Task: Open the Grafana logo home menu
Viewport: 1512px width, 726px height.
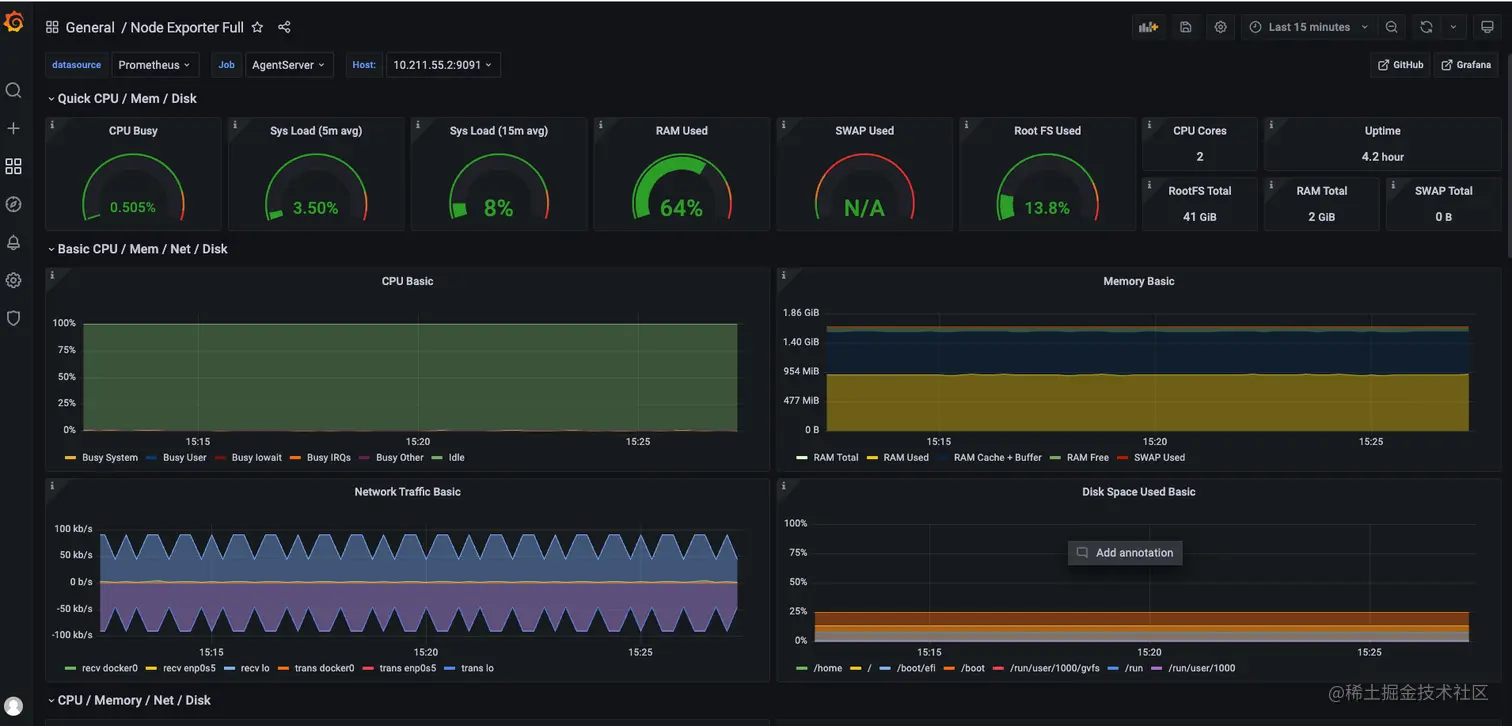Action: point(14,22)
